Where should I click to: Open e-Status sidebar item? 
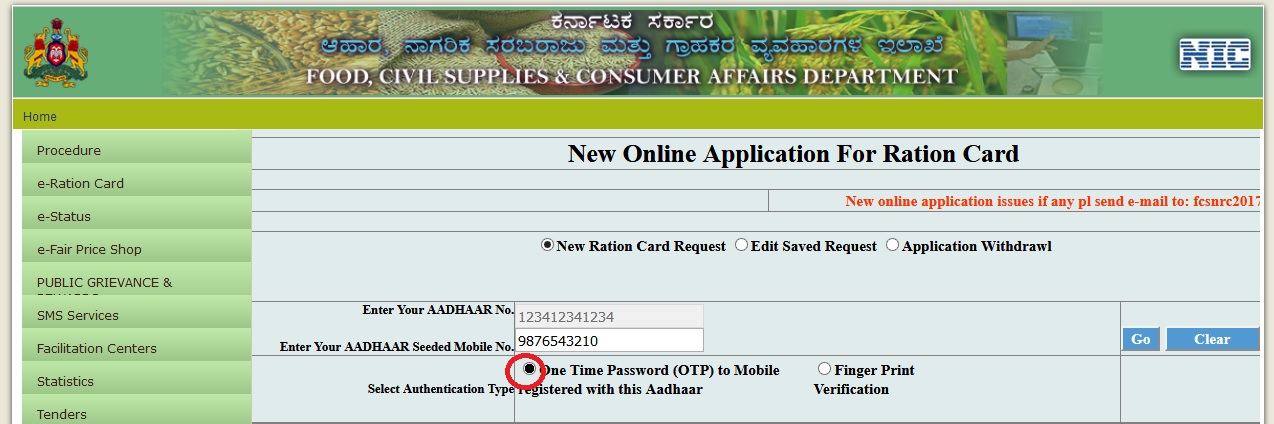coord(64,216)
